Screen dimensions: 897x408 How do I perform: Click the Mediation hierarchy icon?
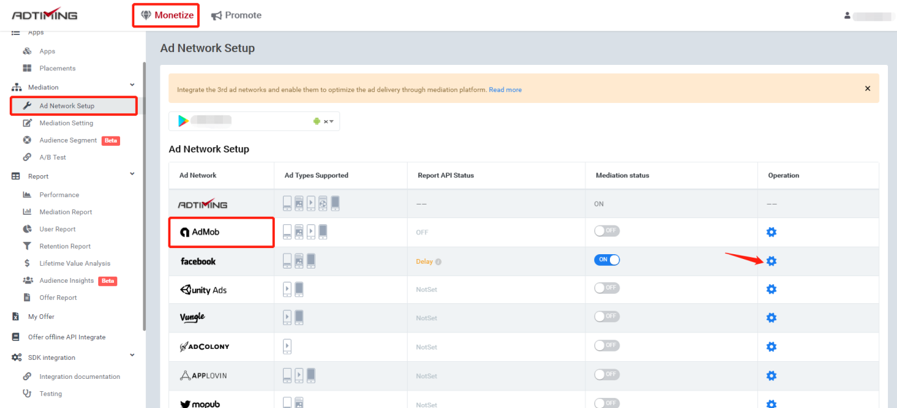point(16,87)
